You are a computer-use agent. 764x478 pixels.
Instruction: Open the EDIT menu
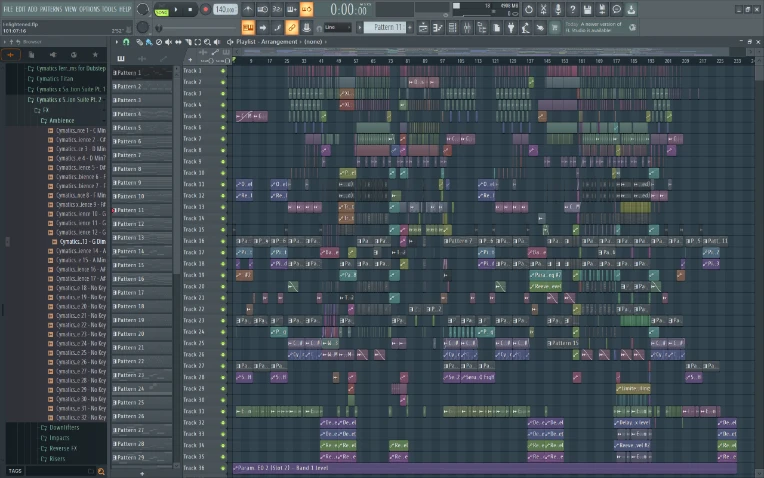[x=20, y=9]
